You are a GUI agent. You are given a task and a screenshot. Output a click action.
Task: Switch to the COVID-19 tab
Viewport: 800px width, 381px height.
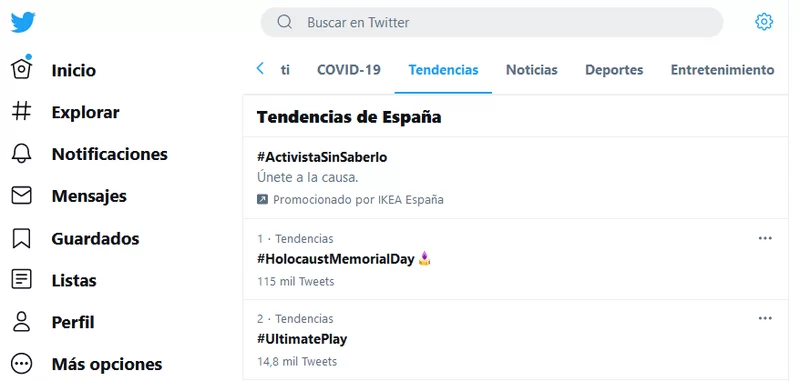pyautogui.click(x=349, y=69)
